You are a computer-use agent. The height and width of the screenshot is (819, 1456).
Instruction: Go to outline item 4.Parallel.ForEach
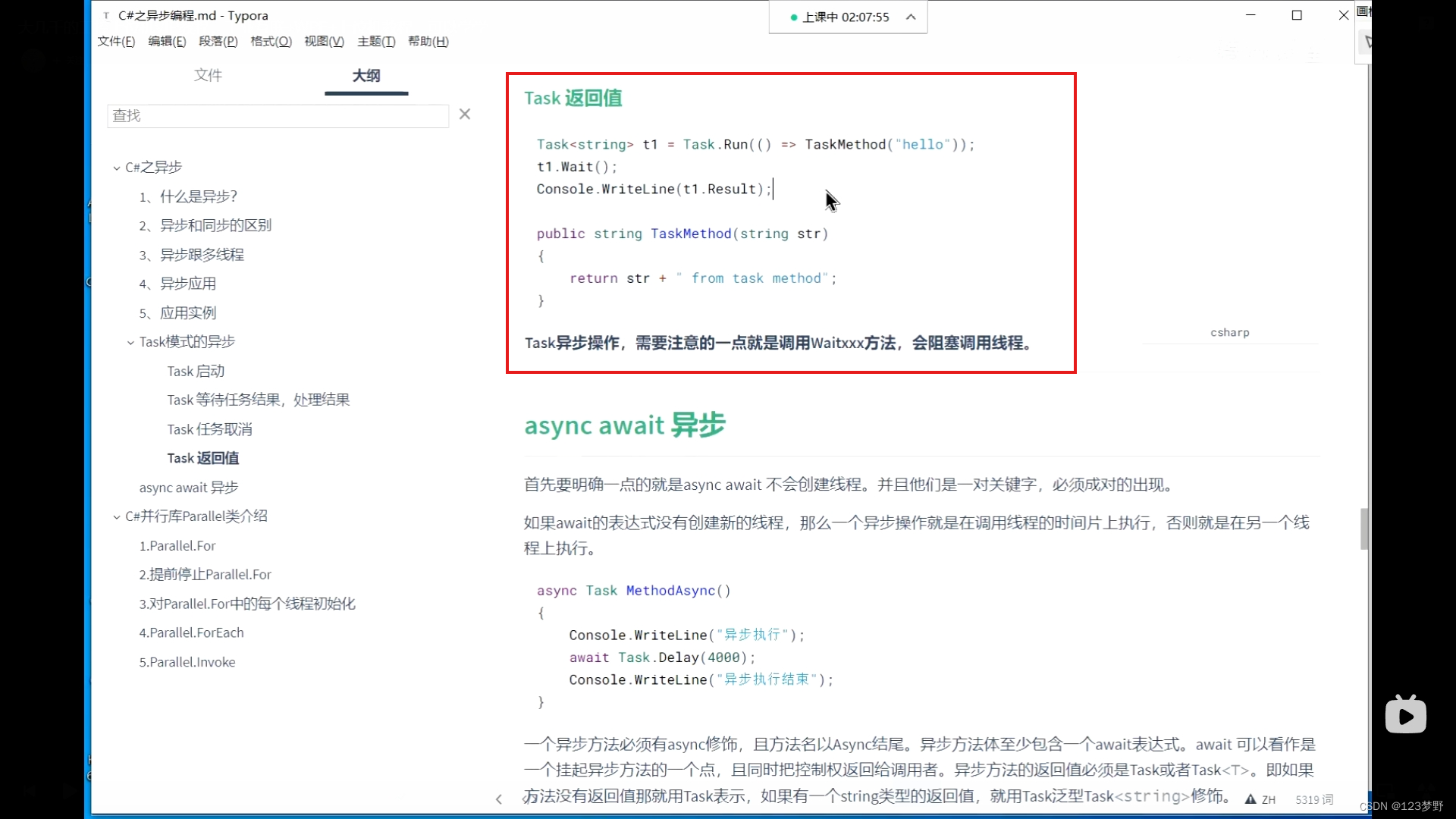click(191, 632)
